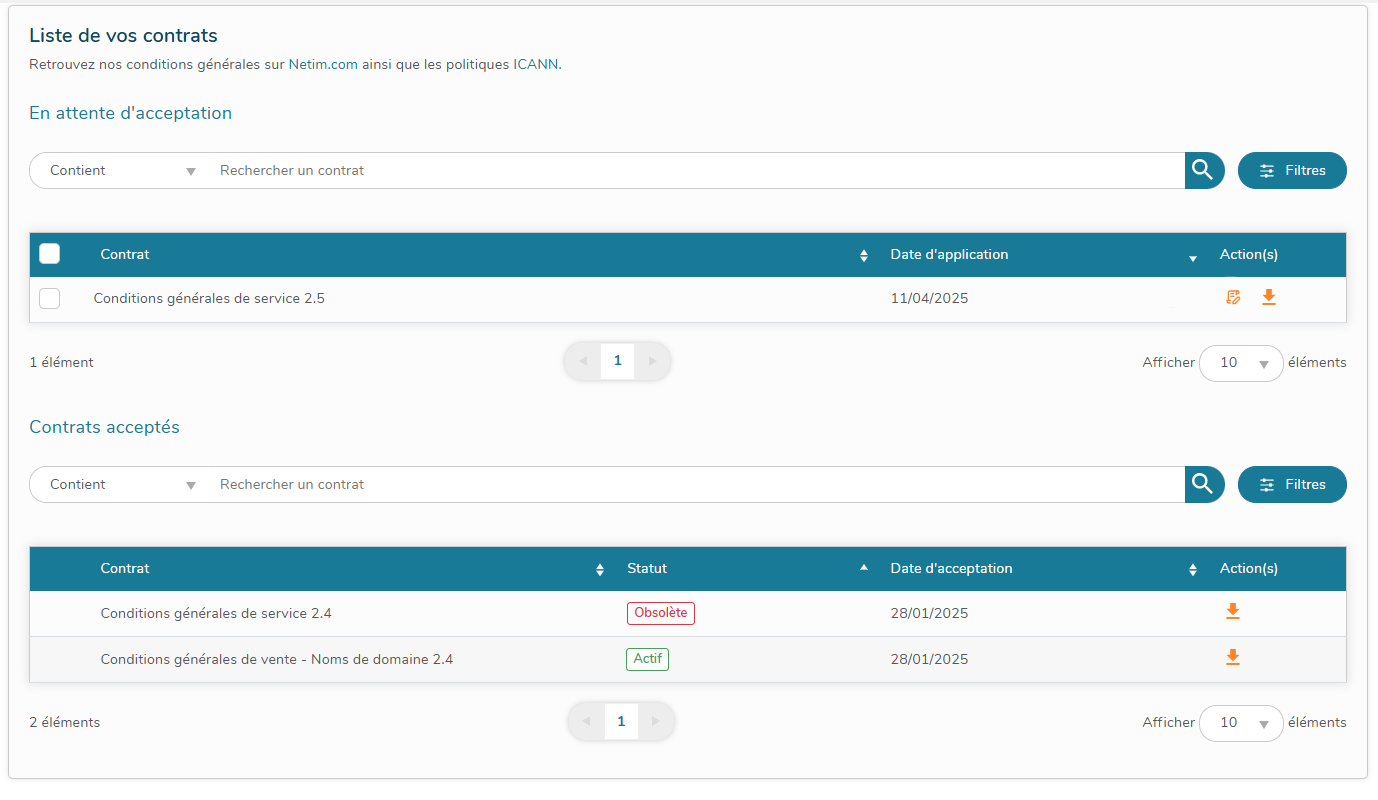This screenshot has height=800, width=1378.
Task: Open Filtres for accepted contracts
Action: (1291, 485)
